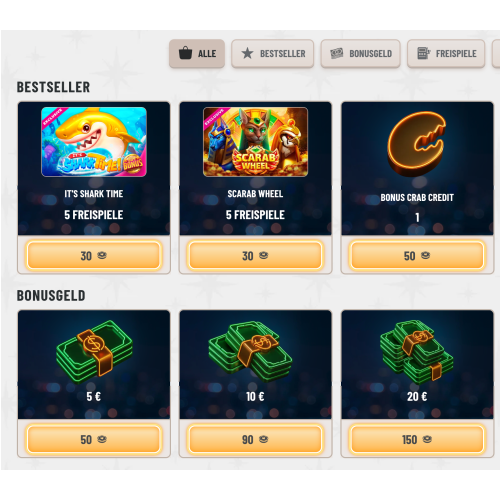Buy It's Shark Time for 30 coins
This screenshot has height=500, width=500.
[94, 256]
